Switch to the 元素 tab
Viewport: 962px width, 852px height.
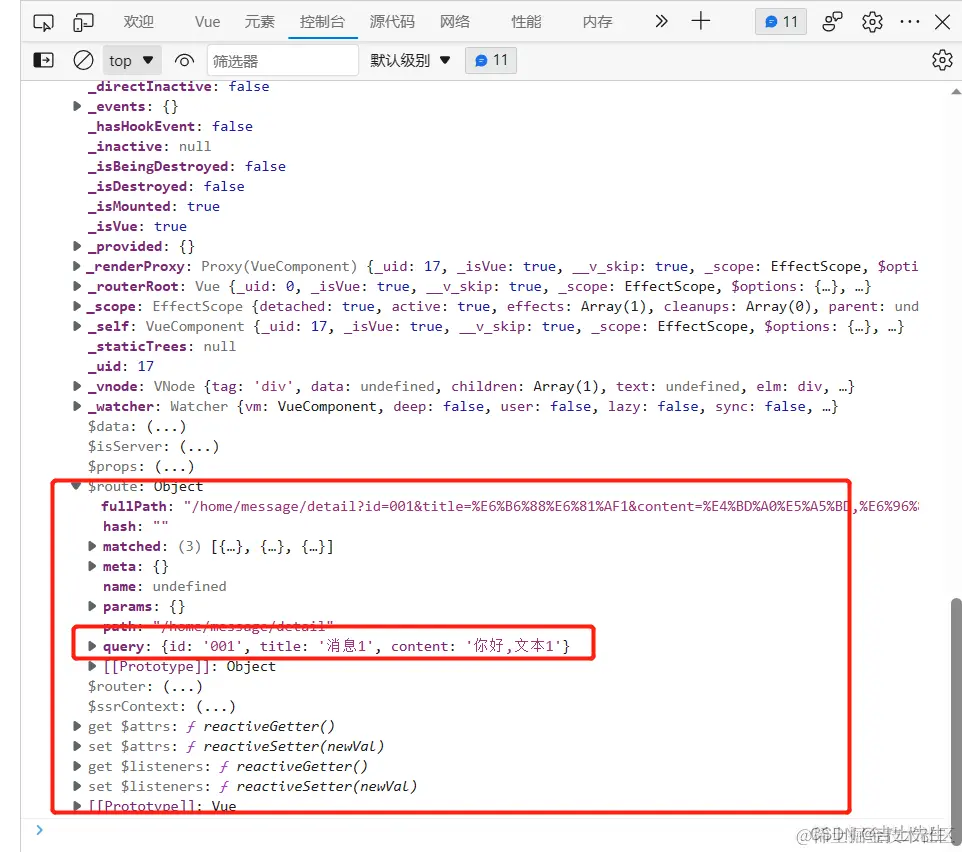click(x=260, y=22)
